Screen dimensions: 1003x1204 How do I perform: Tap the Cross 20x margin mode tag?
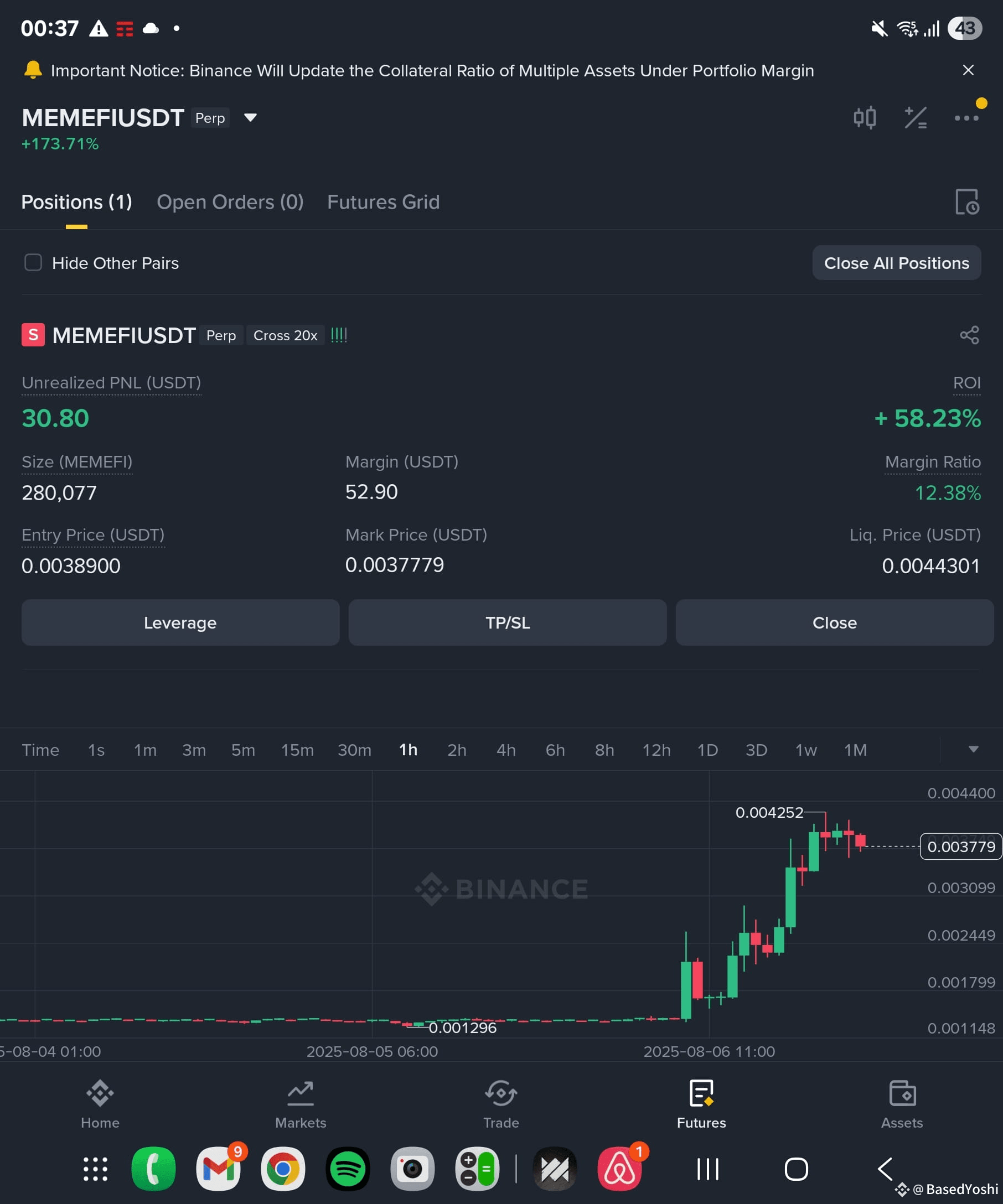285,335
